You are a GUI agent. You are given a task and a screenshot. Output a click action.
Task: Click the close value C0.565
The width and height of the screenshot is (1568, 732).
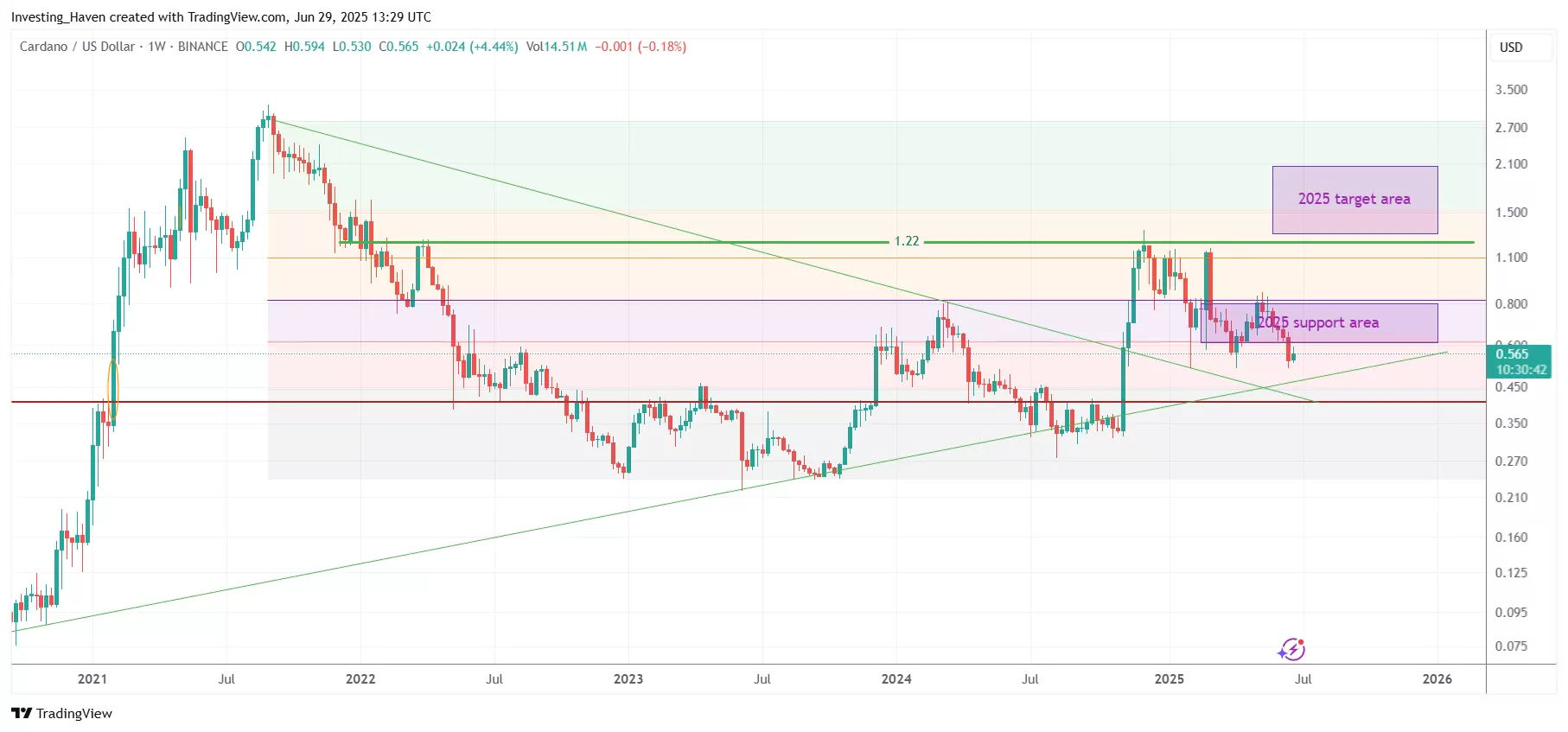pos(398,47)
